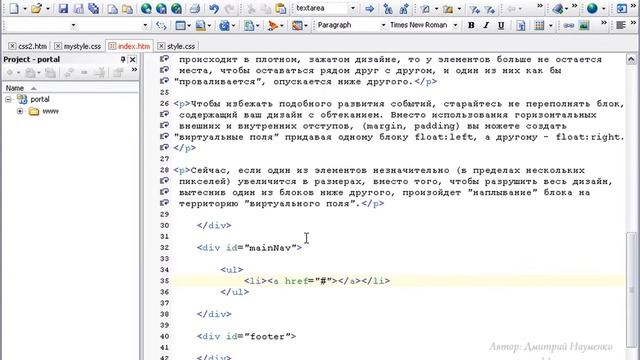Insert an image from toolbar
The width and height of the screenshot is (640, 360).
[584, 25]
